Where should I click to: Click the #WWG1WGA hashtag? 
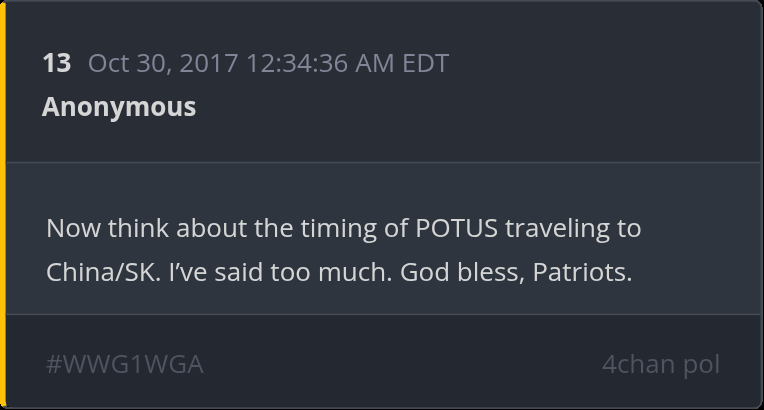(x=125, y=364)
